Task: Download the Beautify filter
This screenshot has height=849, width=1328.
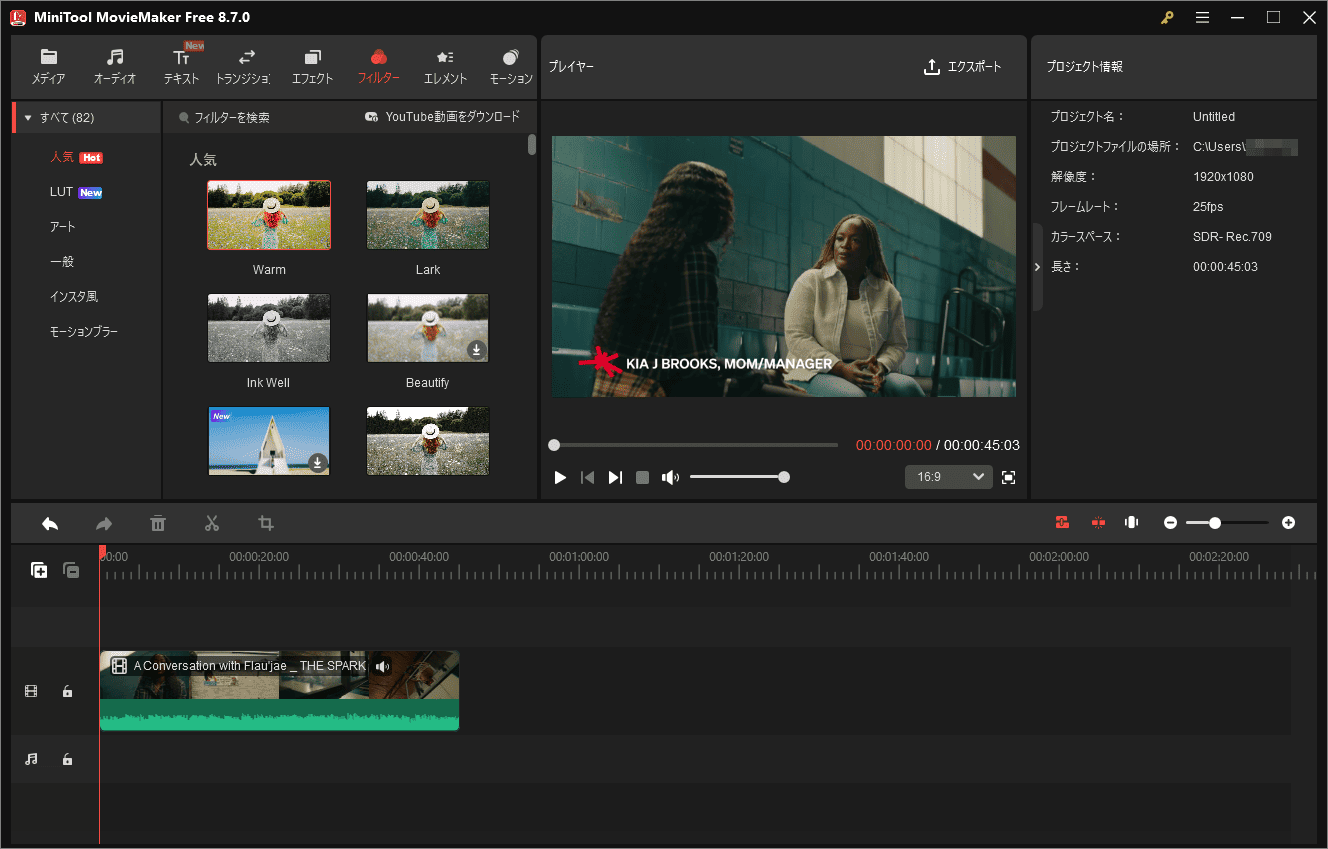Action: click(476, 350)
